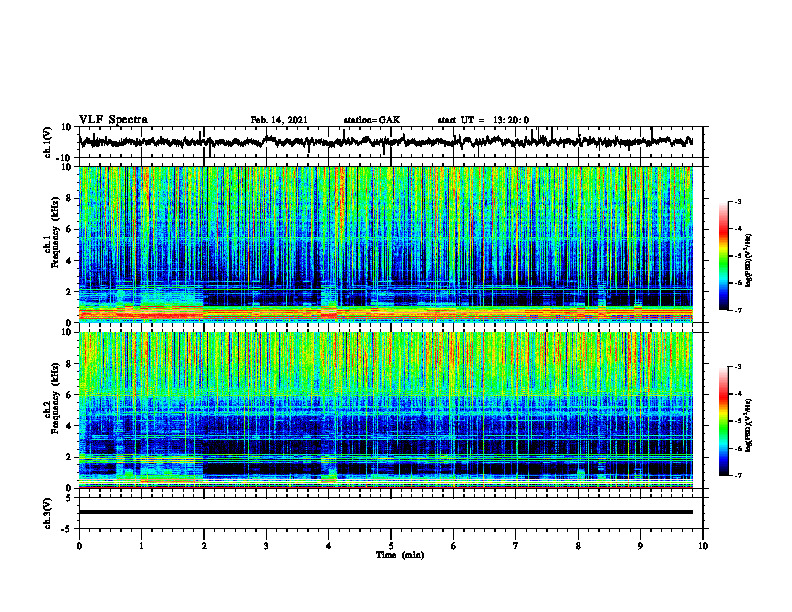Screen dimensions: 792x612
Task: Click the ch.2 colorbar legend "log(PSD)(V²/Hz)"
Action: [749, 425]
